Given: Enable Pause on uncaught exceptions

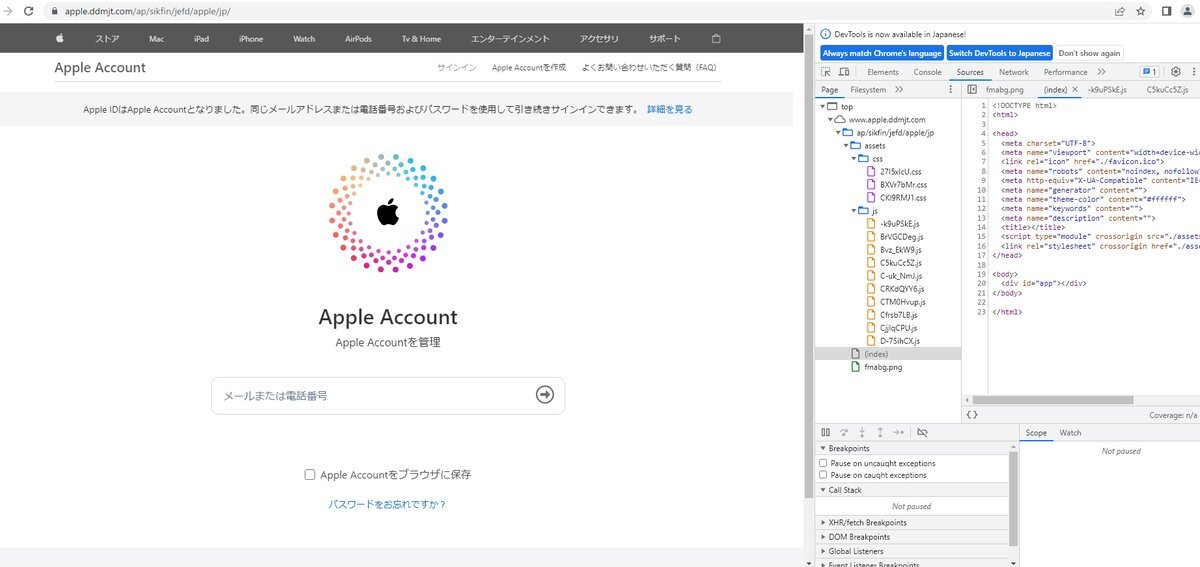Looking at the screenshot, I should tap(823, 463).
